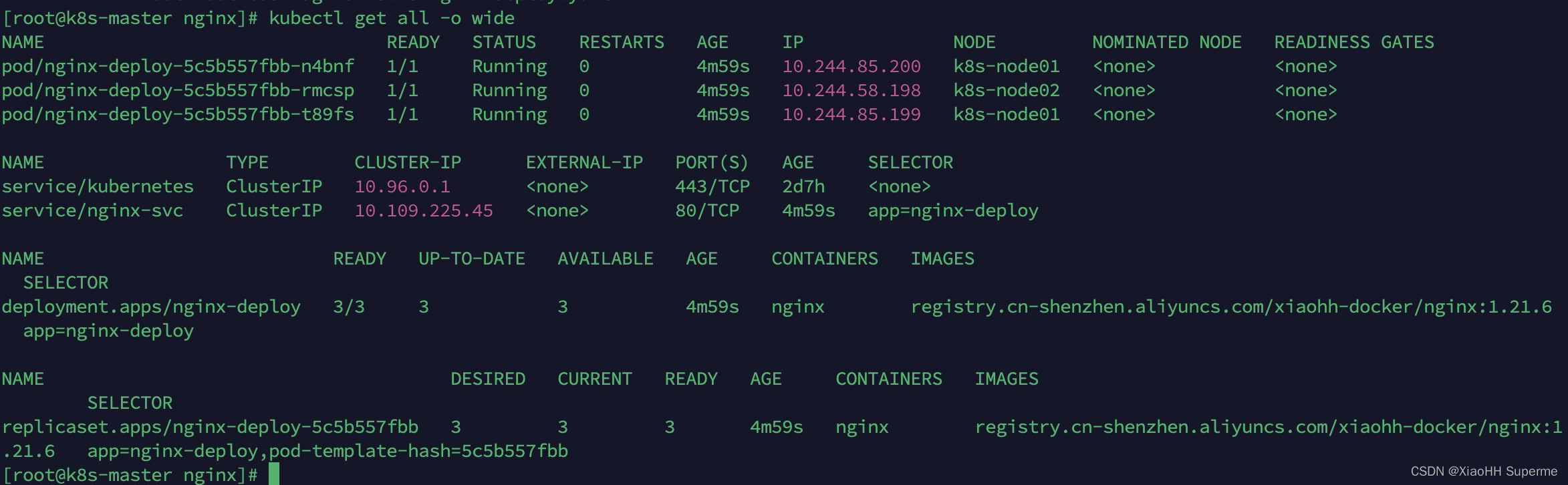1568x485 pixels.
Task: Click pod name ending in t89fs
Action: coord(178,114)
